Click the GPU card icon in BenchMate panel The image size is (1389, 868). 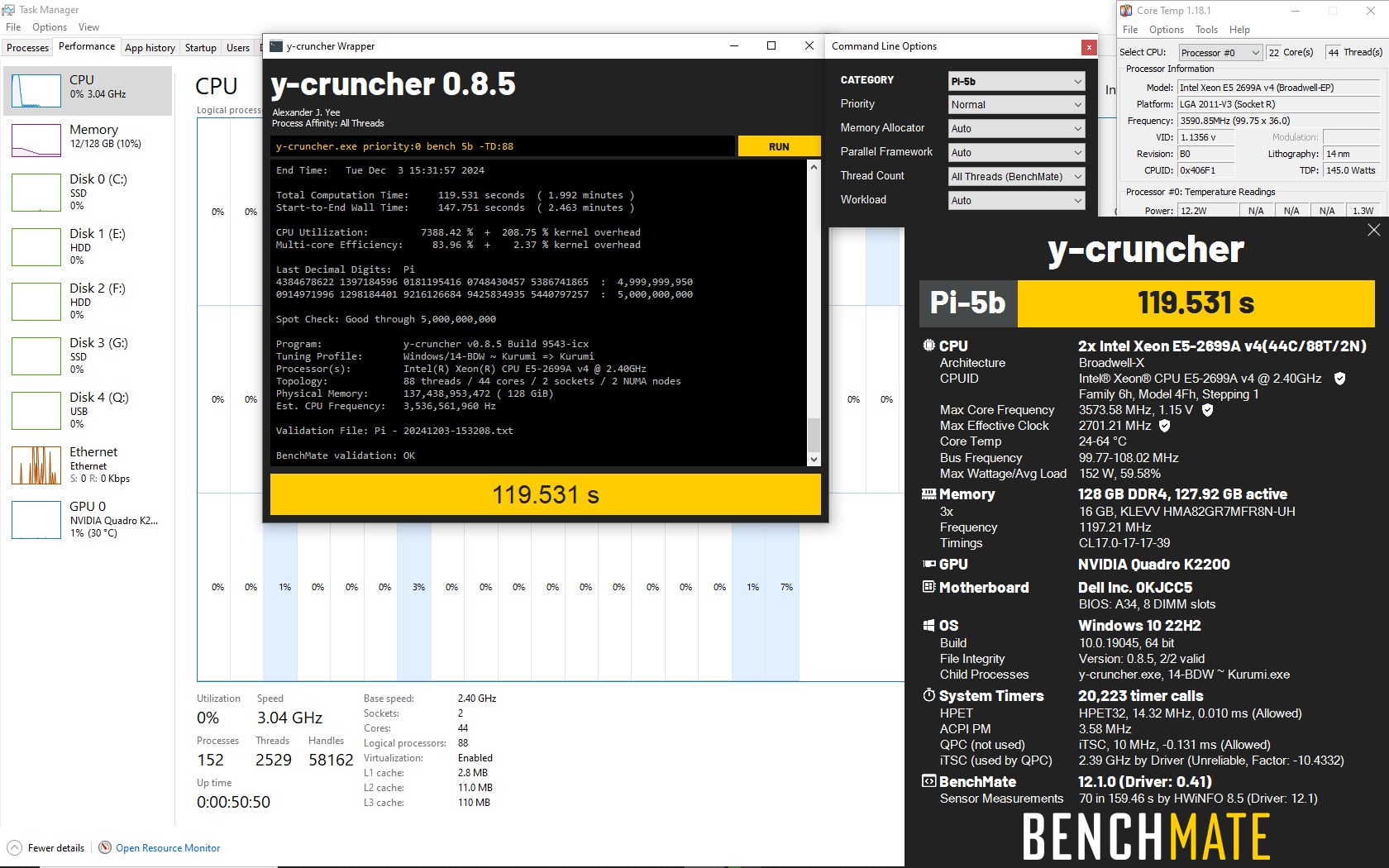(x=929, y=564)
